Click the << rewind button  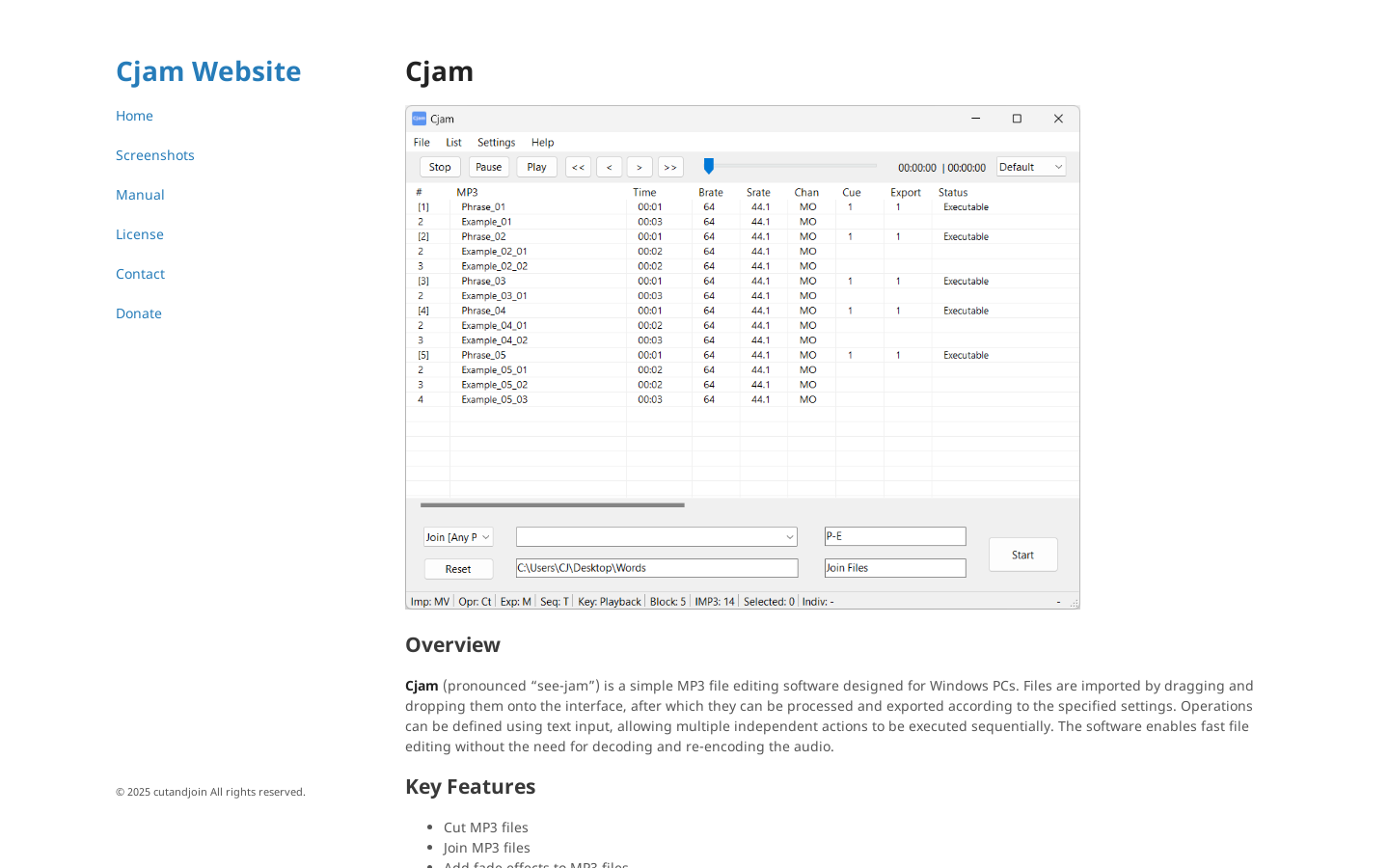pyautogui.click(x=578, y=167)
